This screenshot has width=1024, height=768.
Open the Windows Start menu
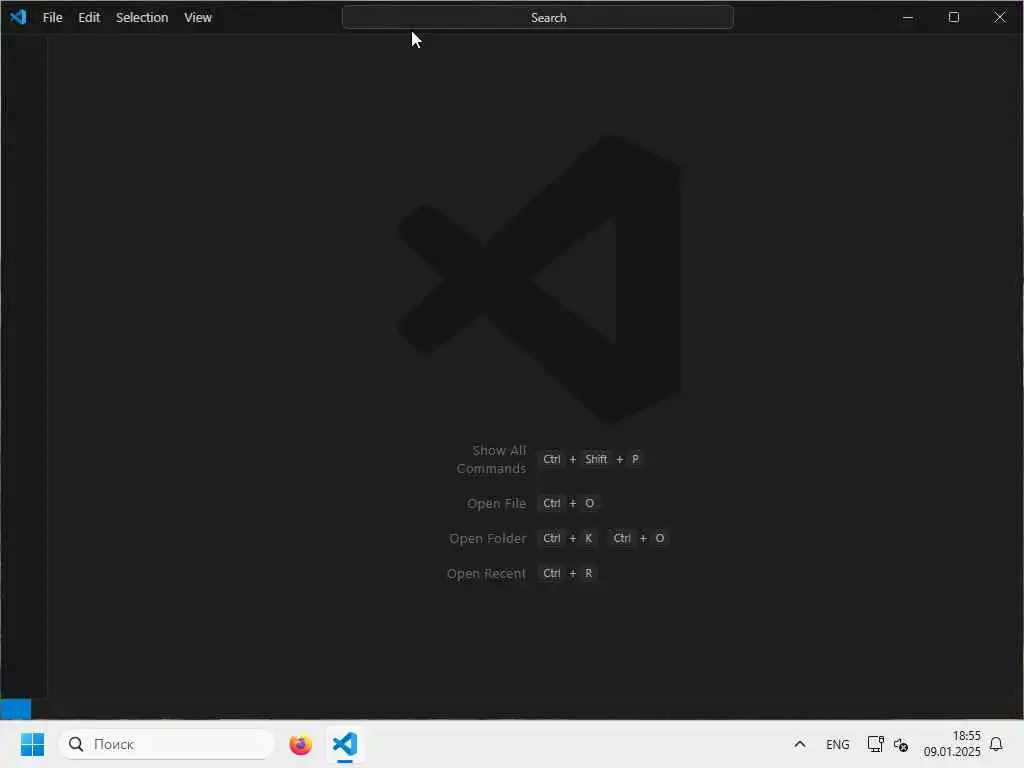pyautogui.click(x=32, y=744)
